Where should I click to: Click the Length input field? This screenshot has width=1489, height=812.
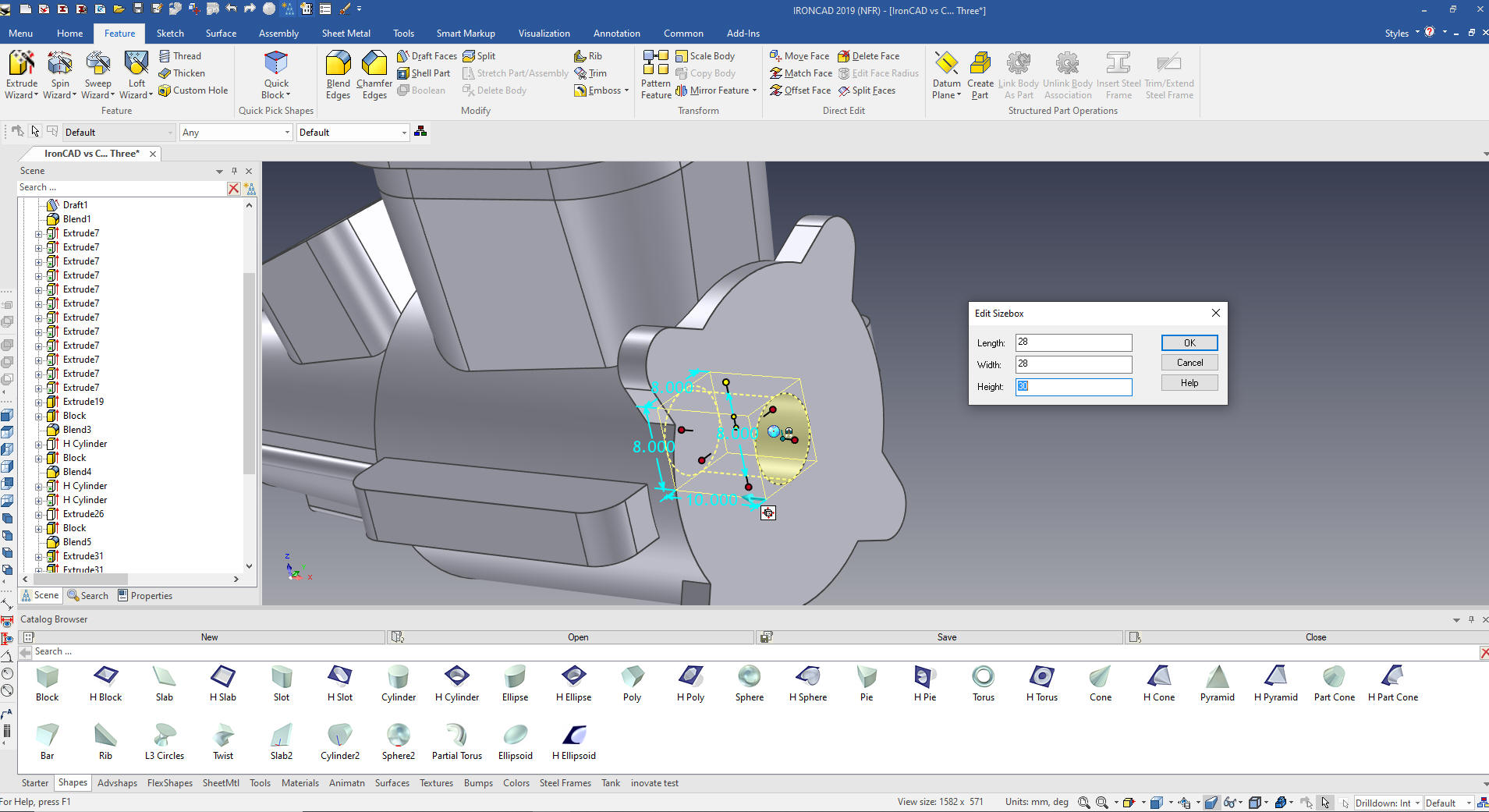1073,342
